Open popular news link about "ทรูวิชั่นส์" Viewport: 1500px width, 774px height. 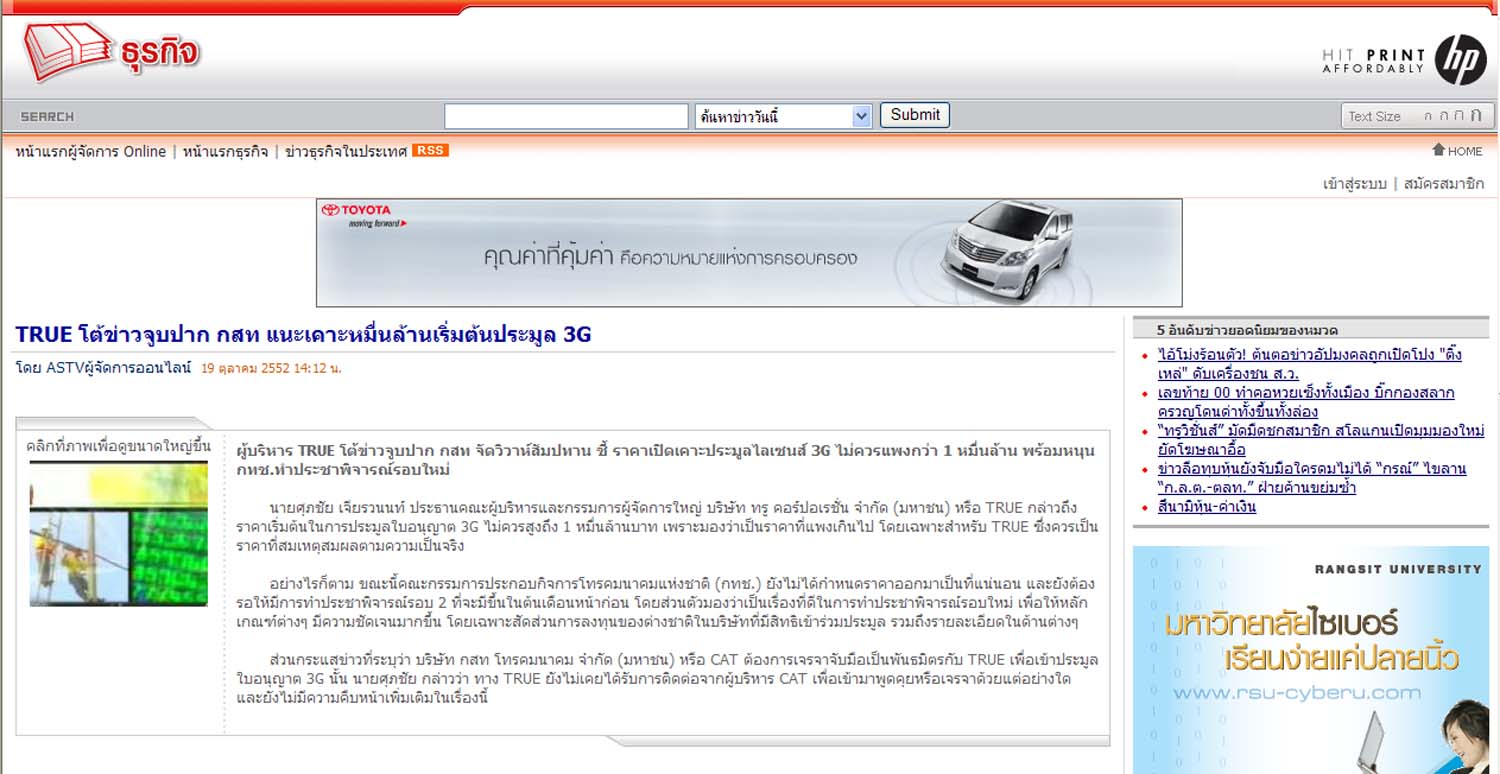tap(1320, 440)
